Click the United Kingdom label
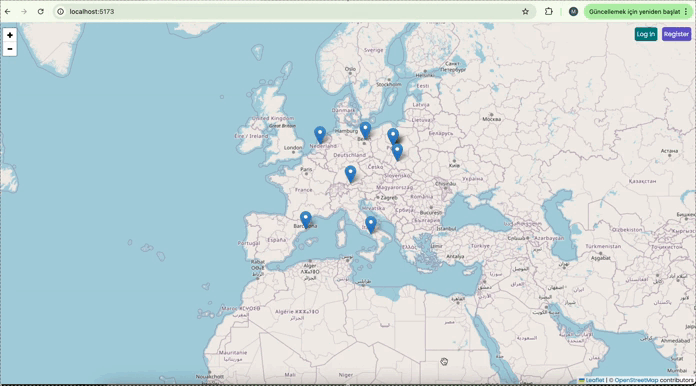 pyautogui.click(x=273, y=118)
